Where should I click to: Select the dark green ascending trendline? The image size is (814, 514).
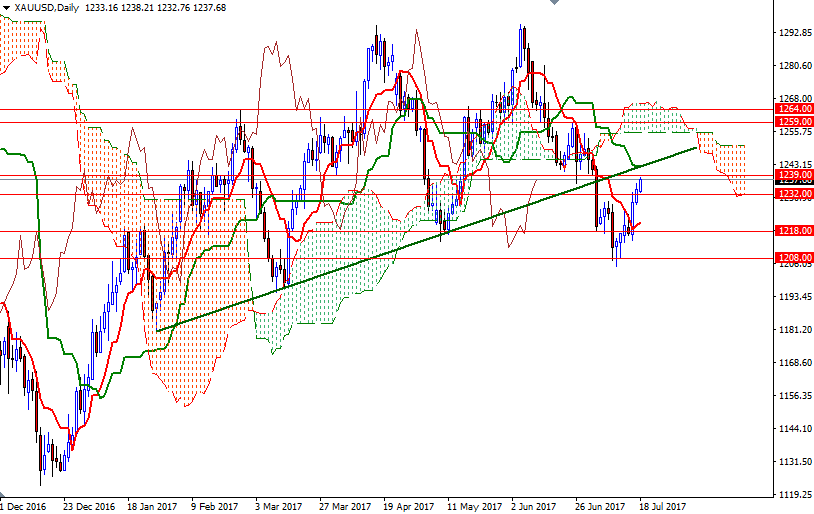(400, 250)
